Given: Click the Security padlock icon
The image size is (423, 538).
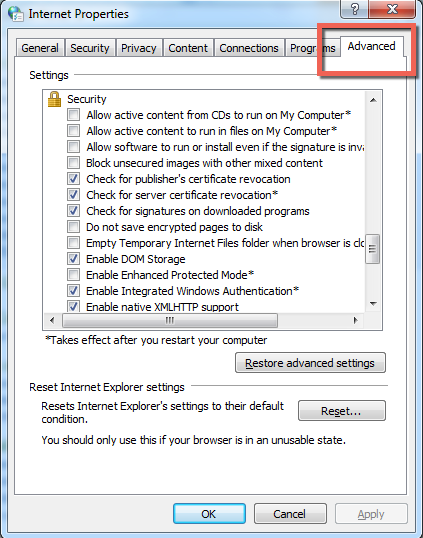Looking at the screenshot, I should pos(54,99).
